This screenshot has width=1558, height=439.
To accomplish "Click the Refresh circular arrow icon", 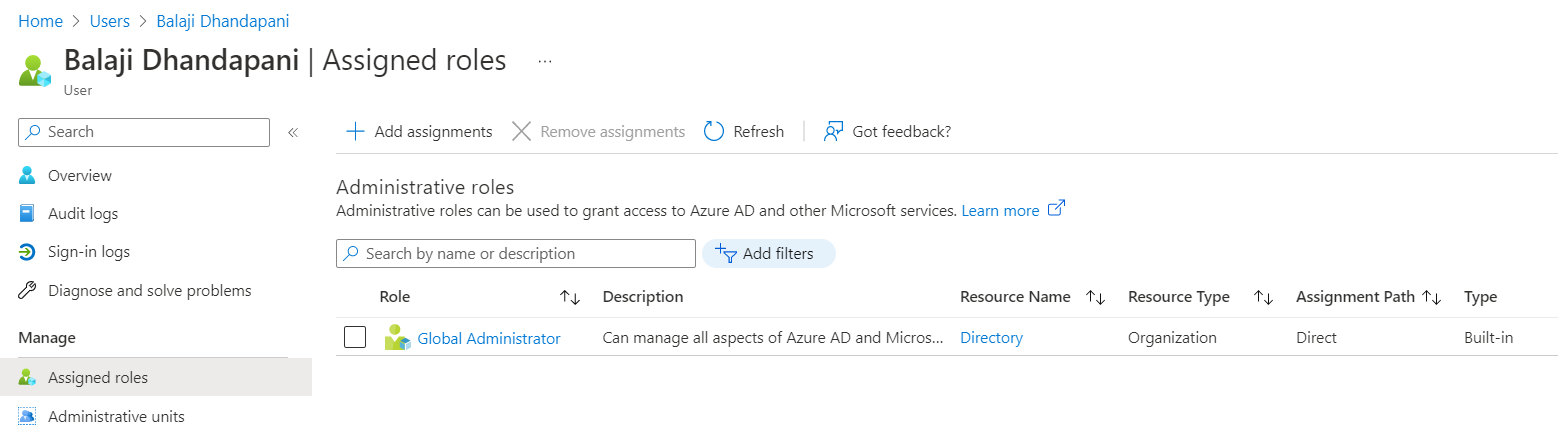I will (x=714, y=131).
